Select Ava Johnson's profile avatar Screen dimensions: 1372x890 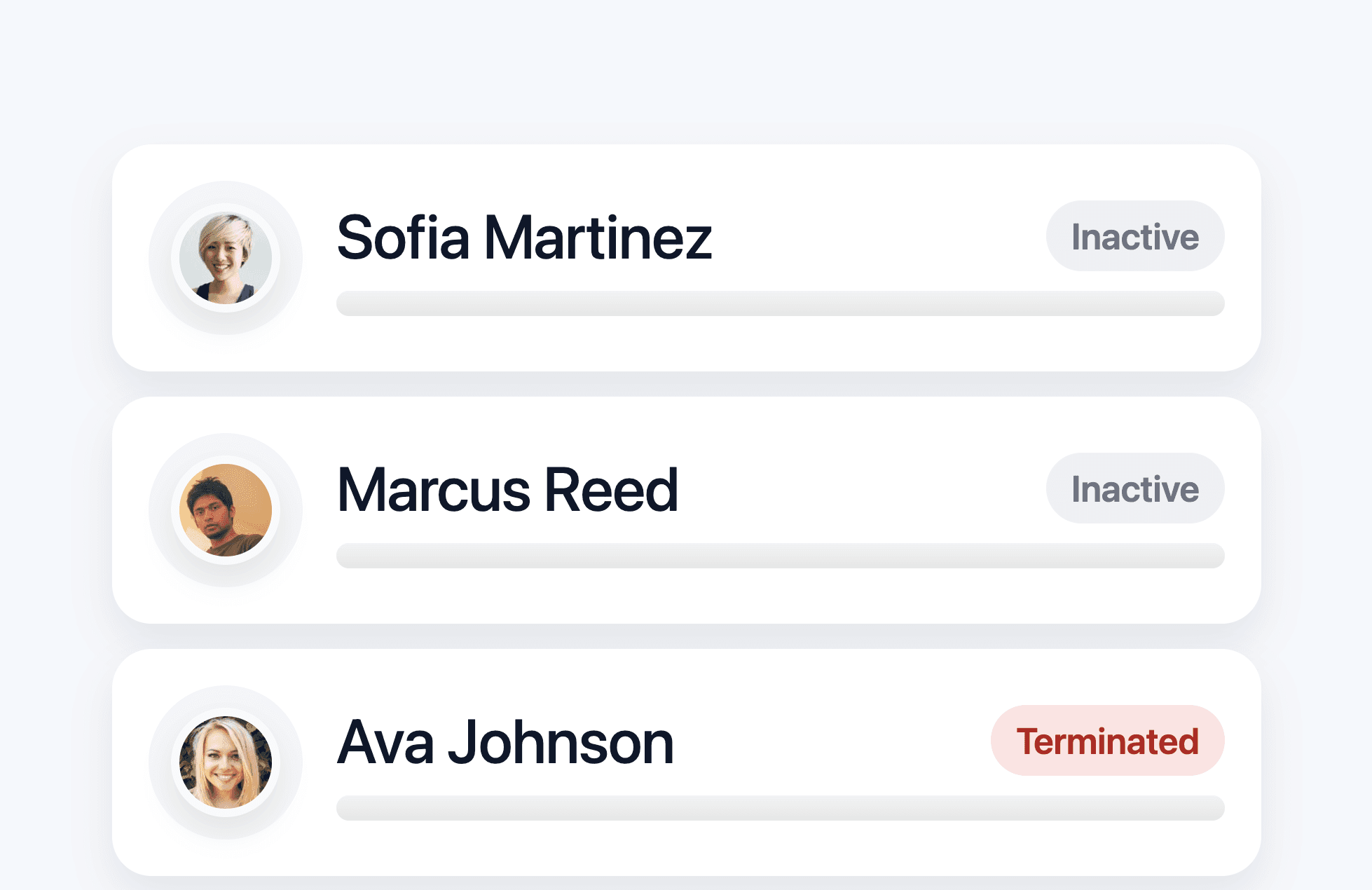(226, 762)
